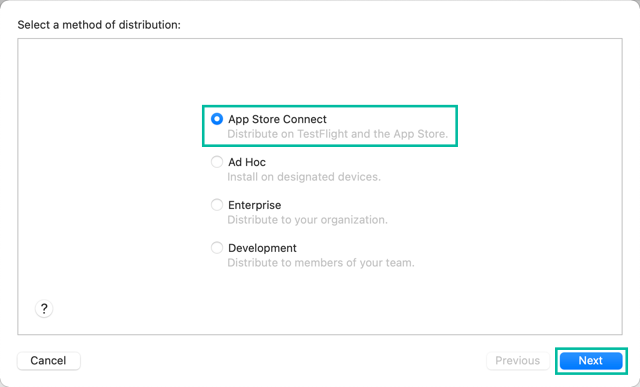This screenshot has width=640, height=387.
Task: Click 'Distribute to your organization.' description
Action: pyautogui.click(x=307, y=220)
